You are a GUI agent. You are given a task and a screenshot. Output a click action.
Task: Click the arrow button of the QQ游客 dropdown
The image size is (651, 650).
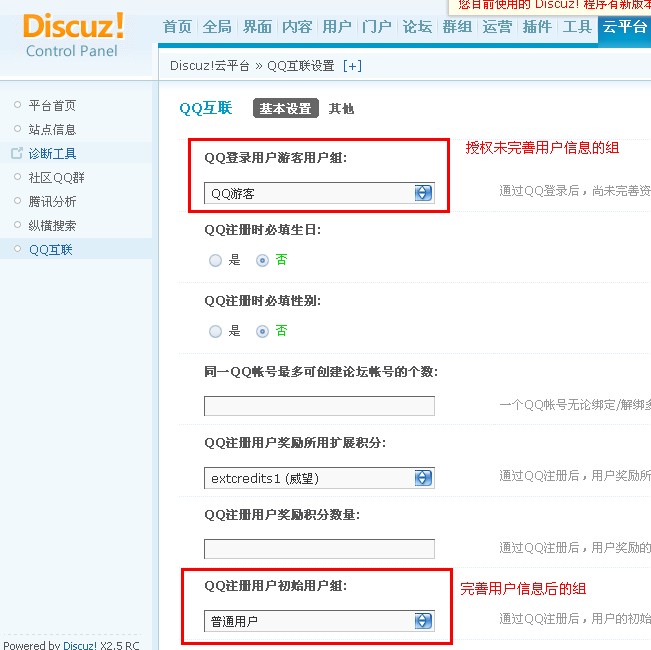[x=423, y=193]
